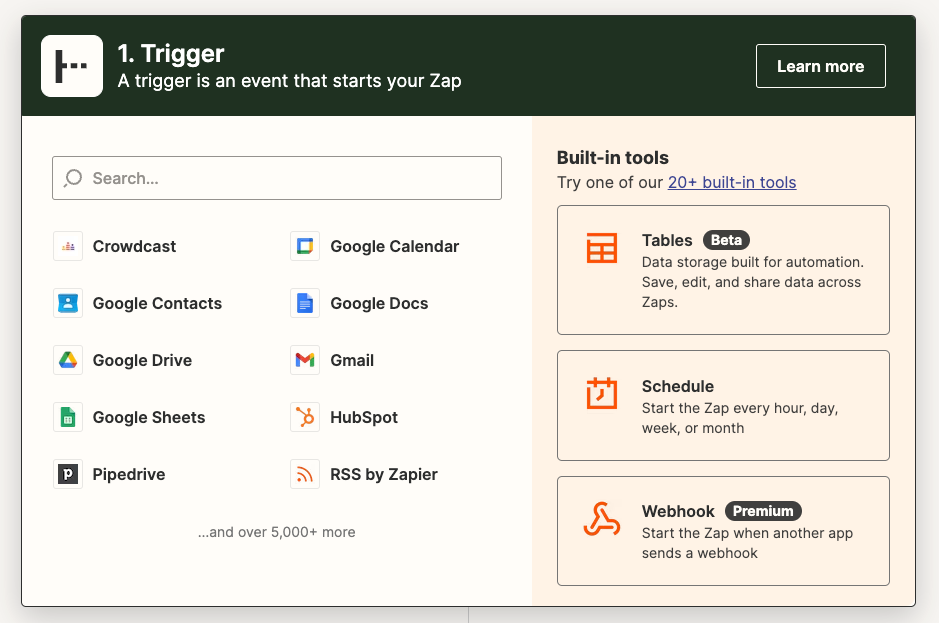Click the Google Drive icon

pos(68,360)
